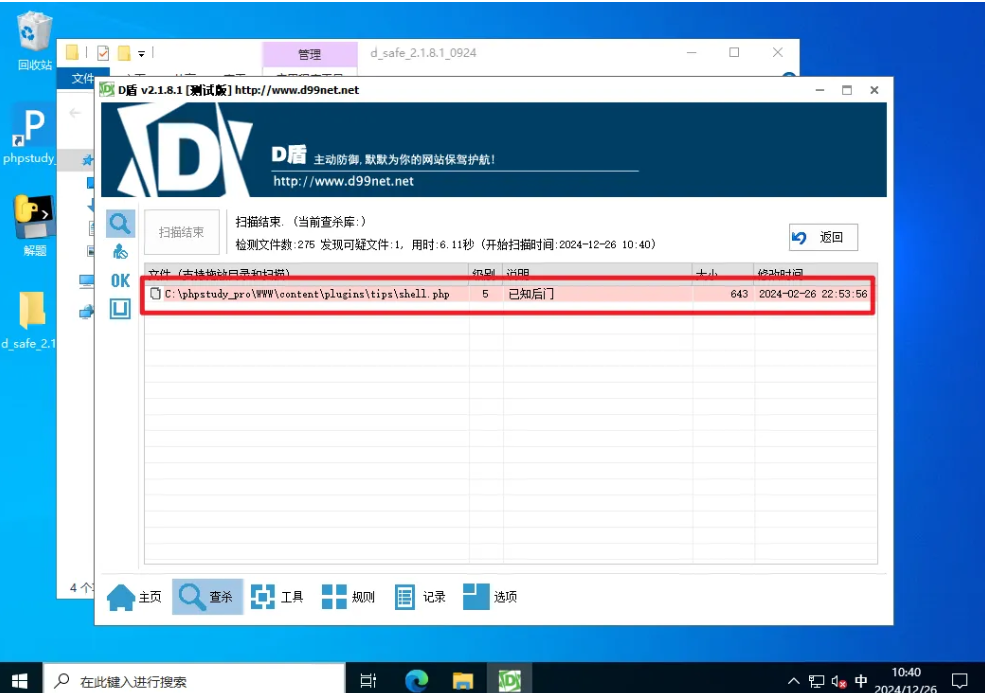Open the notification center icon
The image size is (985, 693).
tap(959, 681)
